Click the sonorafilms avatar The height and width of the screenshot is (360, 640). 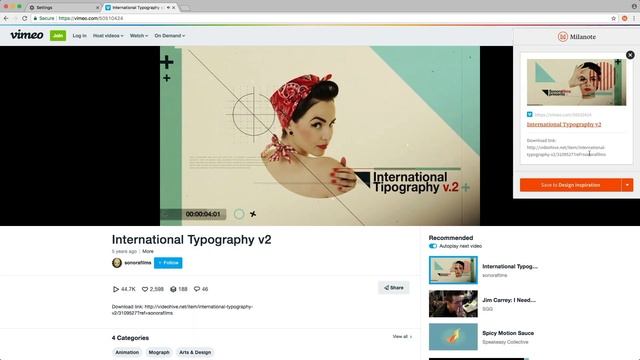pos(117,262)
